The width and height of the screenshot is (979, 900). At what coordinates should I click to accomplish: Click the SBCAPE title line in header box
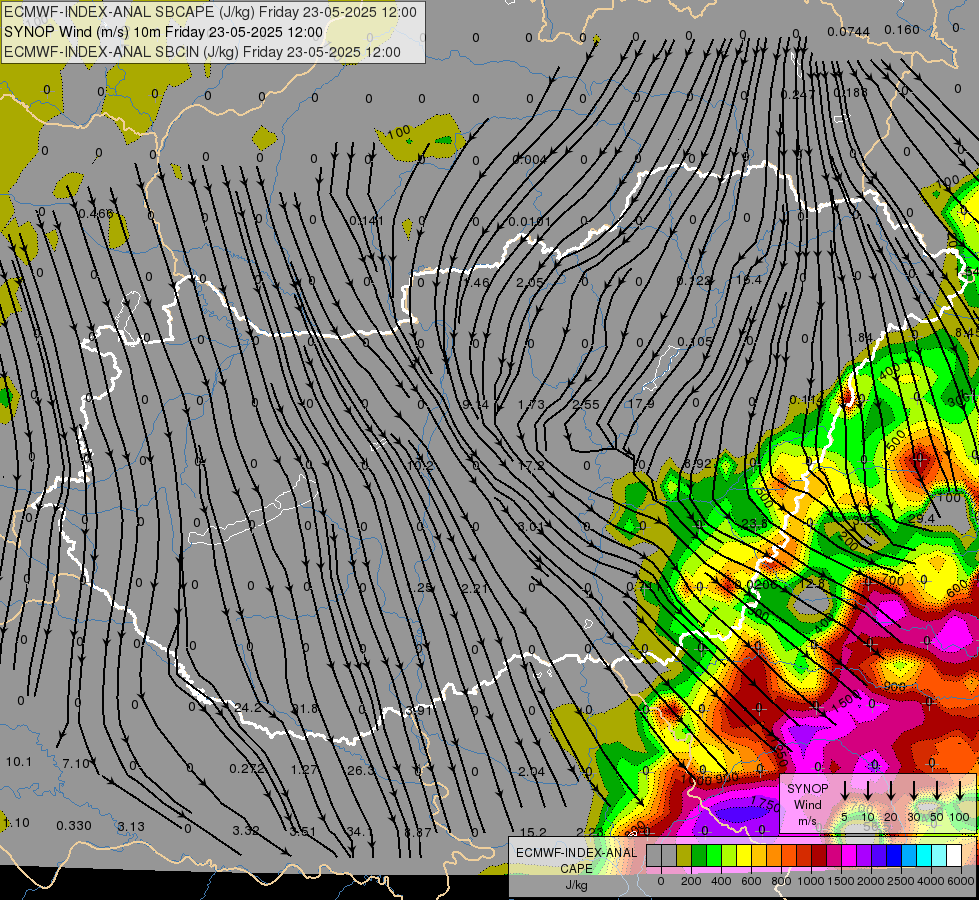click(x=210, y=12)
